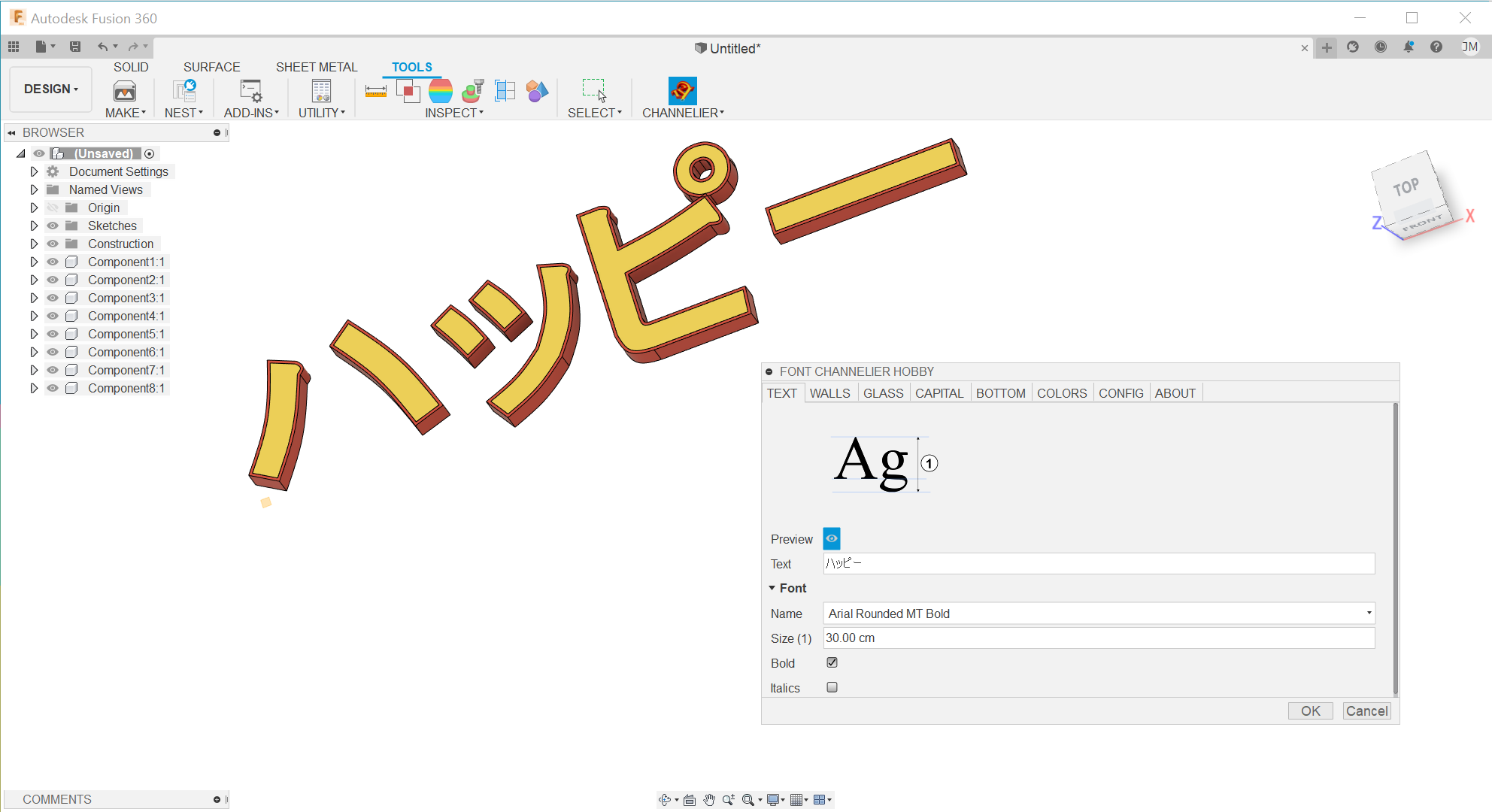1492x812 pixels.
Task: Click the Channelier add-in icon
Action: (x=682, y=91)
